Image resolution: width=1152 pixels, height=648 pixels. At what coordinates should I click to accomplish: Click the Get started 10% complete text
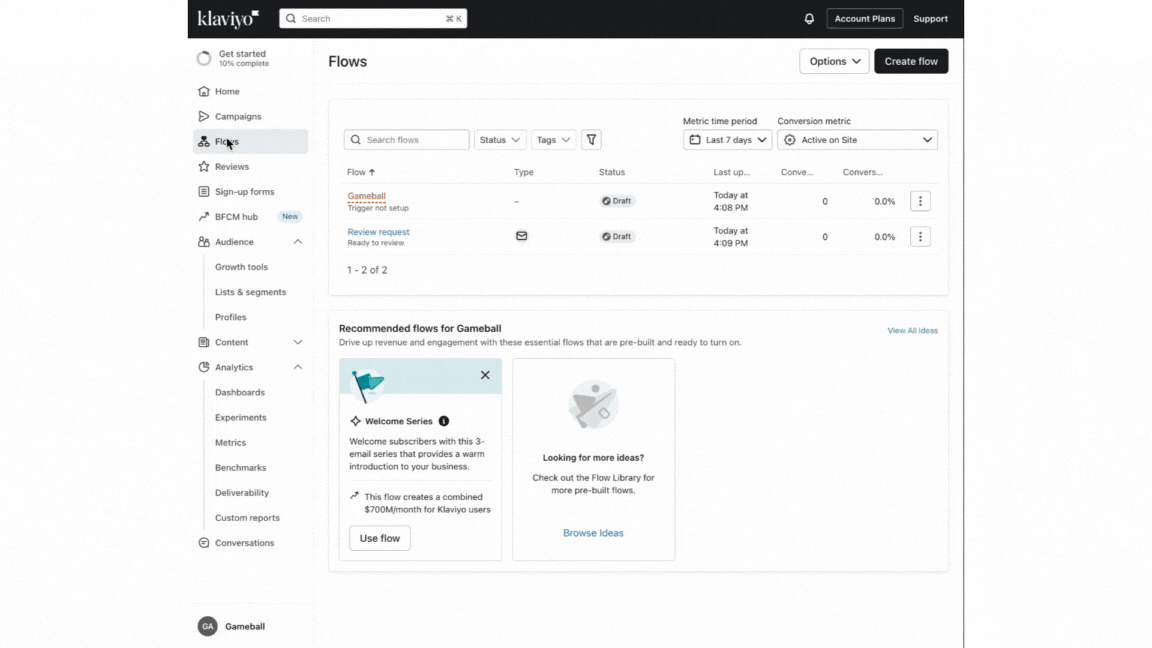click(x=243, y=58)
